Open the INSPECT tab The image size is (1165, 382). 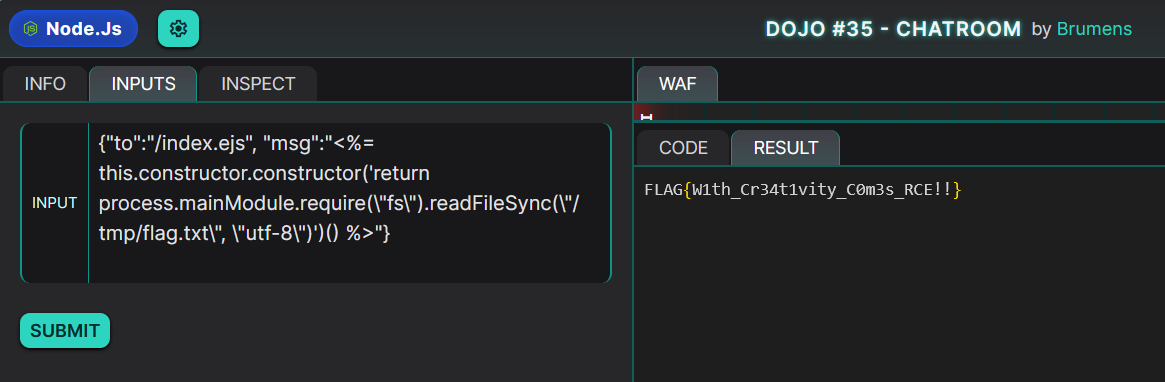pos(258,84)
